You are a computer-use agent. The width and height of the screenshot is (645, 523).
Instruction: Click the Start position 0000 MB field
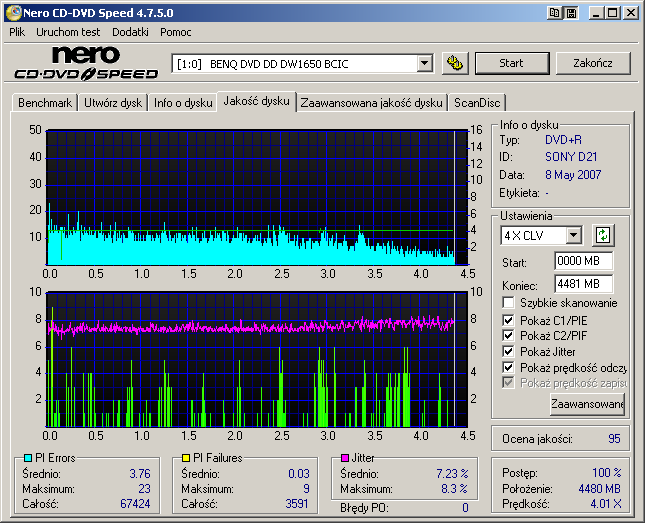pos(583,261)
